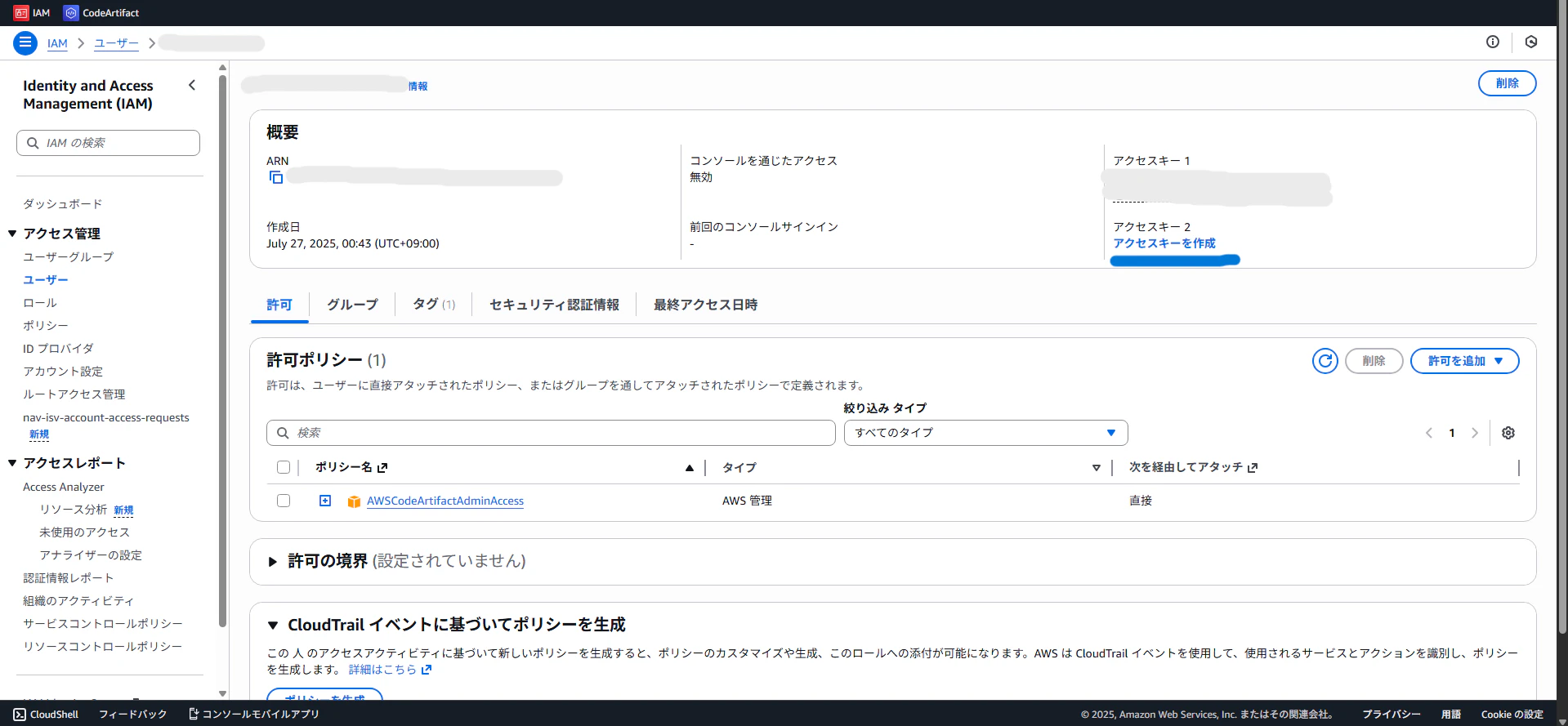Open サービスコントロールポリシー in sidebar

pyautogui.click(x=103, y=624)
